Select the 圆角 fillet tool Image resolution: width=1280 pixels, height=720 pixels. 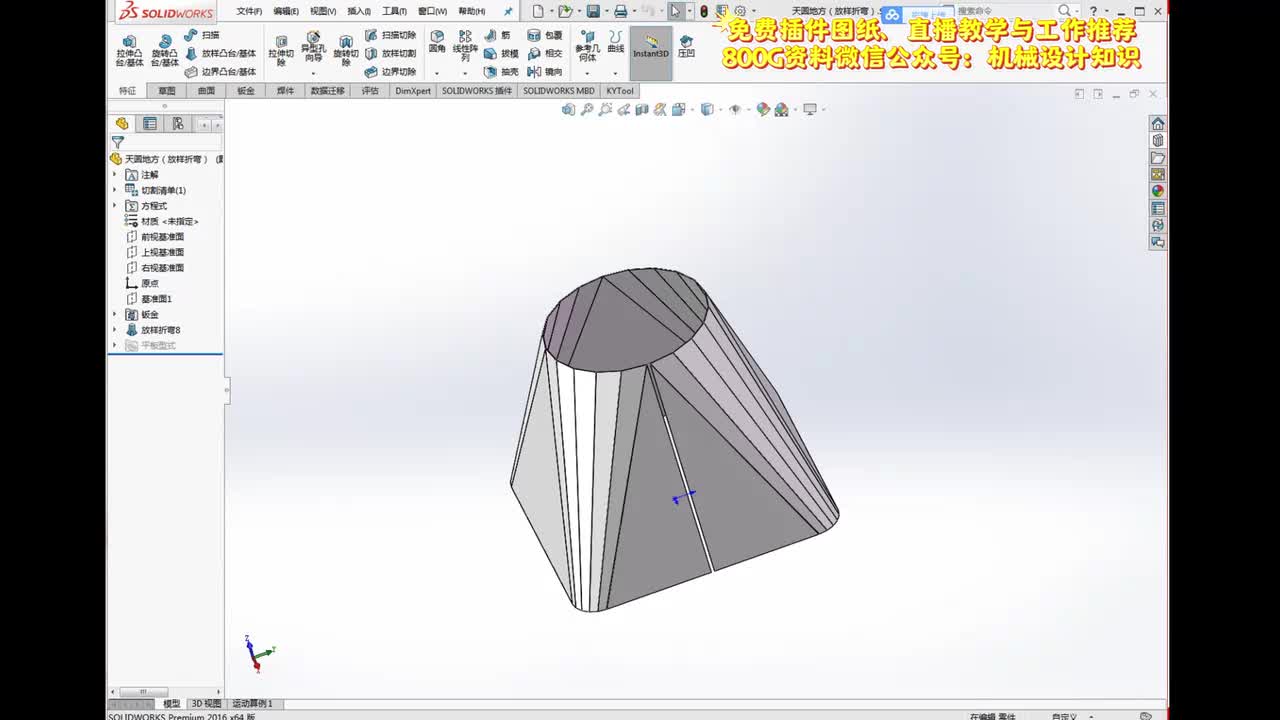click(x=437, y=41)
